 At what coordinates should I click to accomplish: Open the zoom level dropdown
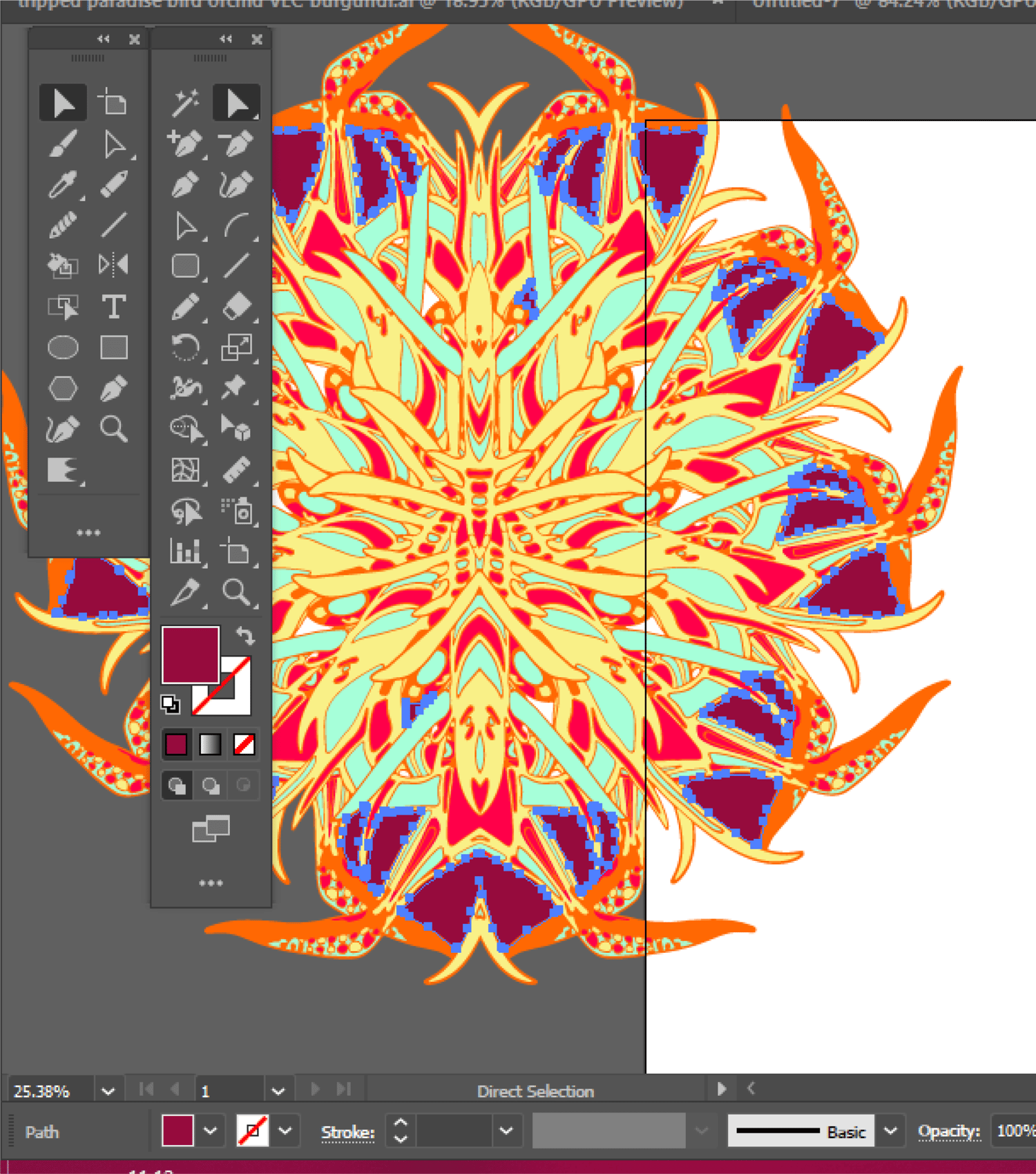108,1092
